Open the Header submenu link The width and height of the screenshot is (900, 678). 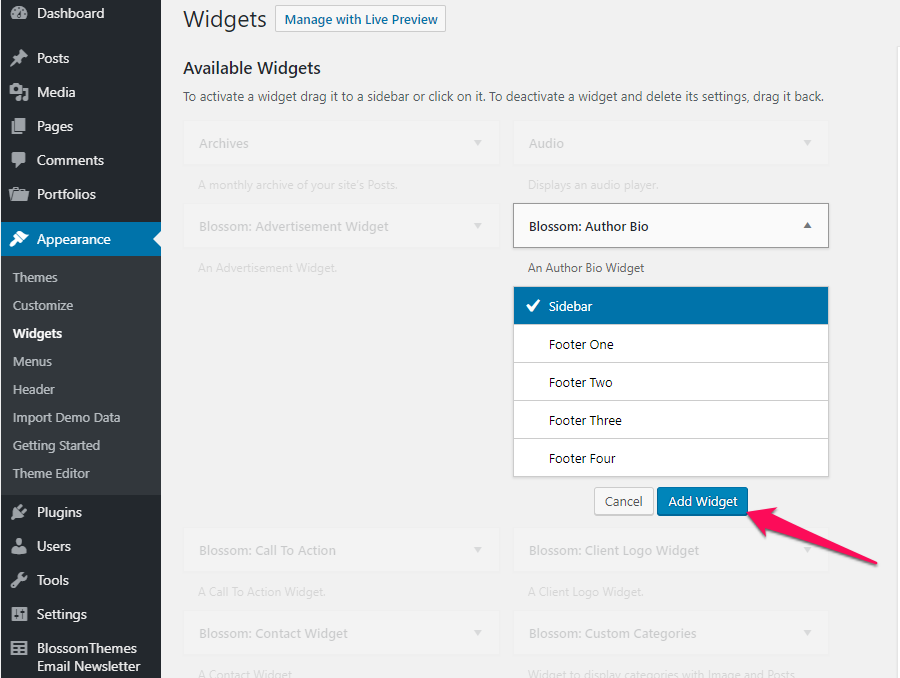(x=34, y=389)
